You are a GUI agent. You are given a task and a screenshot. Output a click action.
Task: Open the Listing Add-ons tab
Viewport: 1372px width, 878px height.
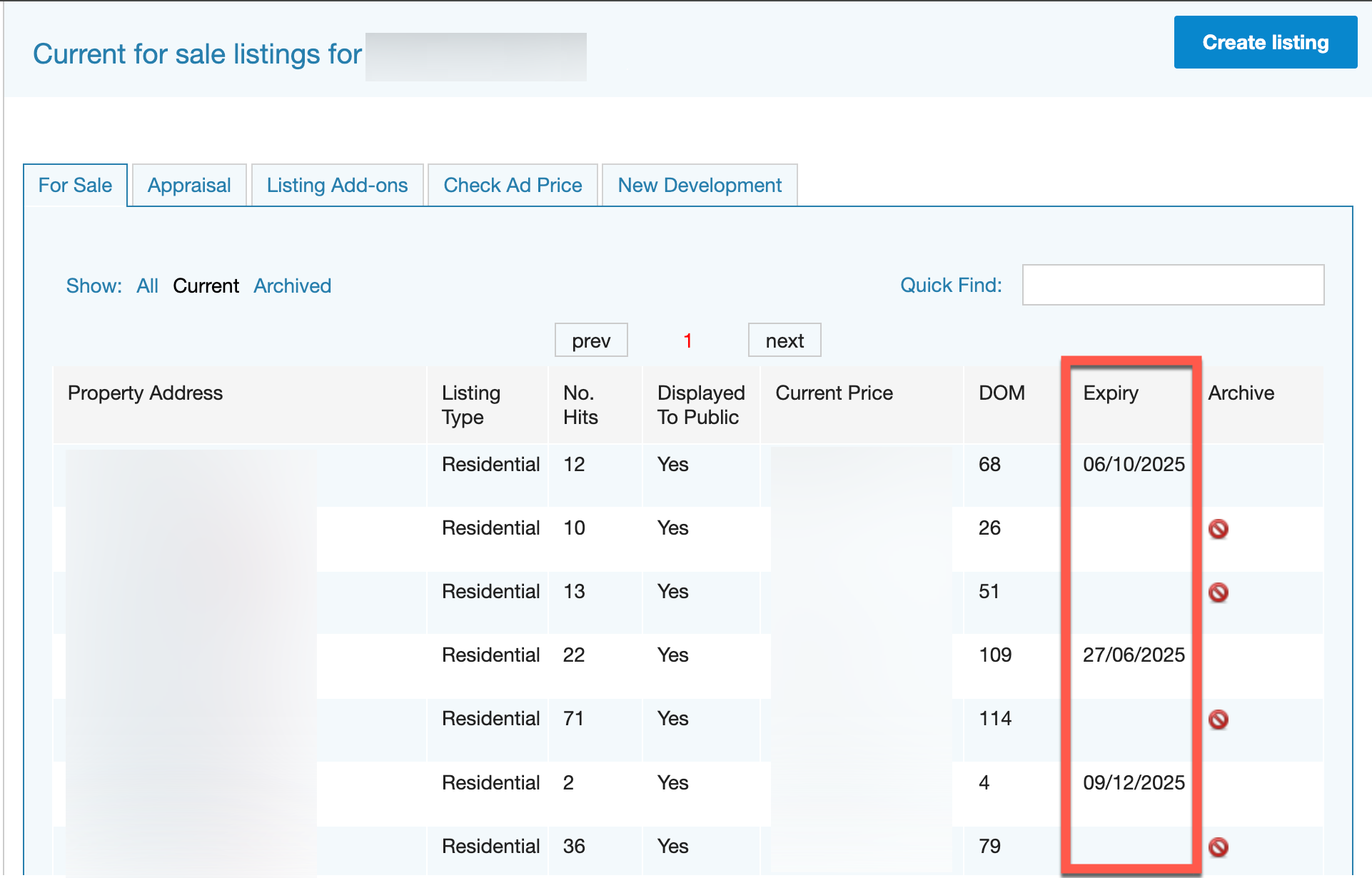tap(337, 185)
